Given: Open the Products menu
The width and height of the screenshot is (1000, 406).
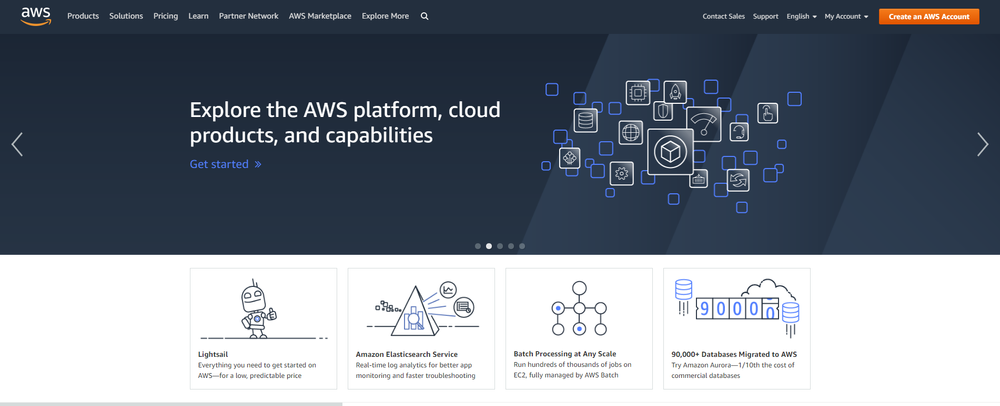Looking at the screenshot, I should (83, 17).
